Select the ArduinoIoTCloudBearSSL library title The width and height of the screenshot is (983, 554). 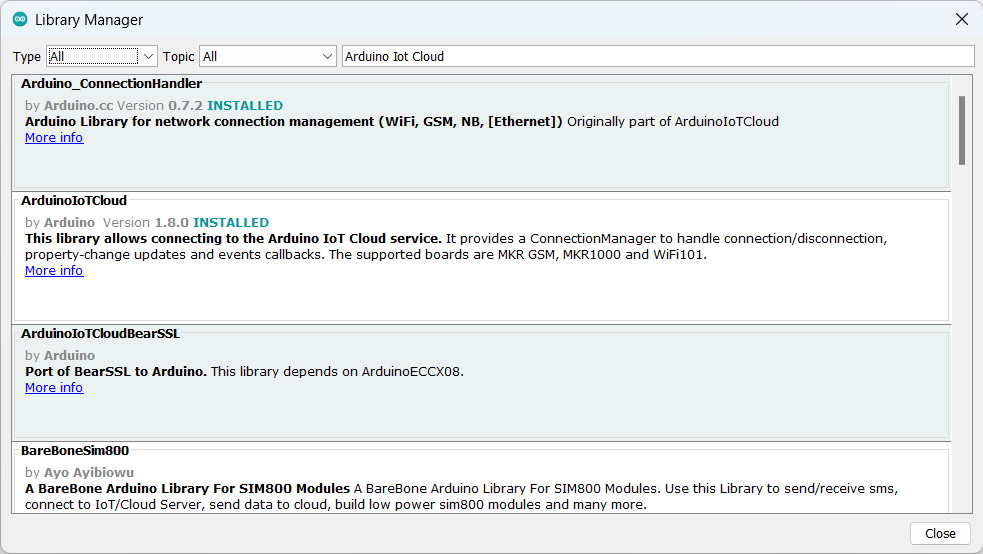(x=100, y=334)
